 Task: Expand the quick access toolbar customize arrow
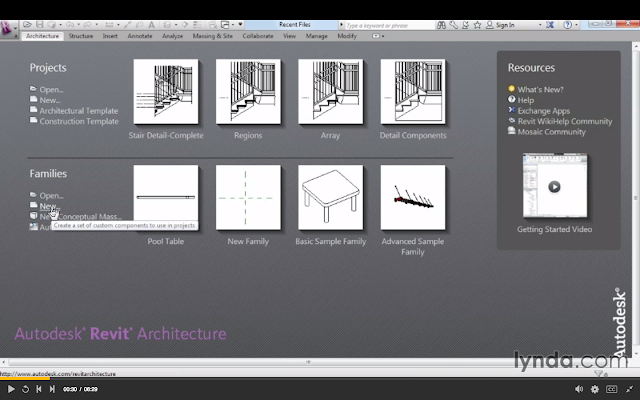coord(240,24)
